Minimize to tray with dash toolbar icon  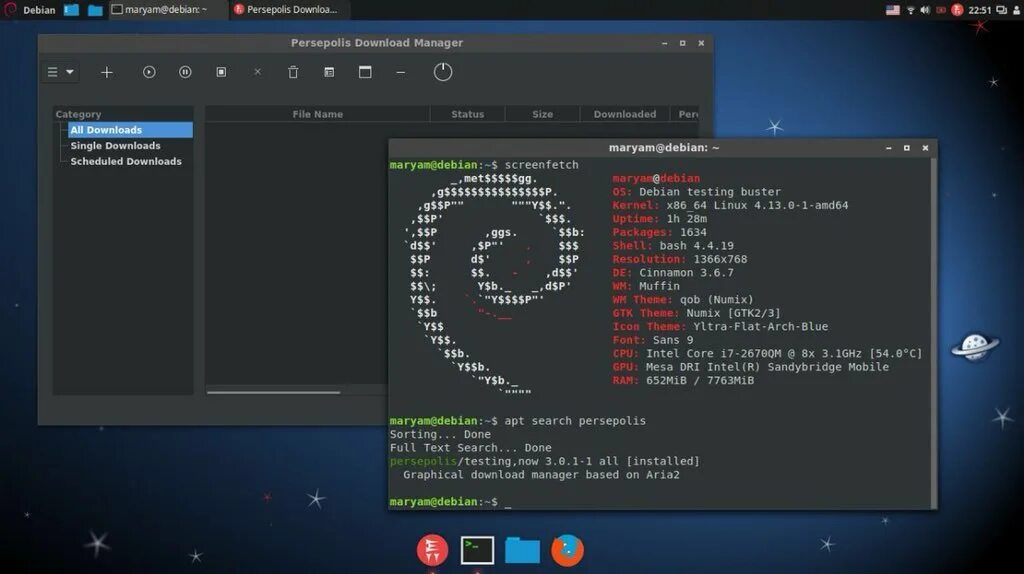(x=401, y=72)
